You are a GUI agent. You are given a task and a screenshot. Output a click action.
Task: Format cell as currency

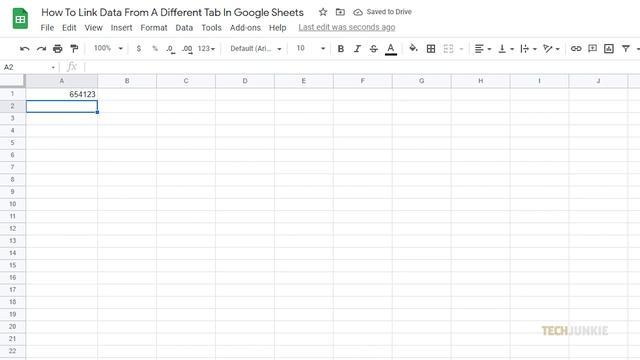coord(139,49)
